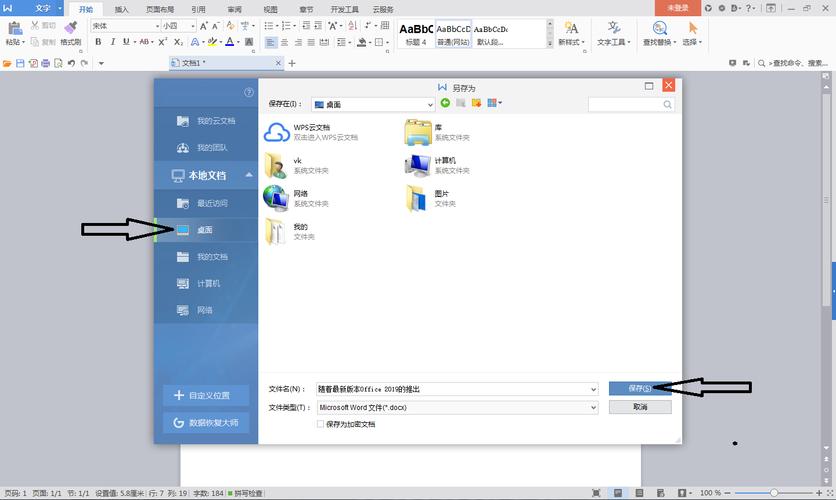Image resolution: width=836 pixels, height=500 pixels.
Task: Click the align left paragraph icon
Action: pyautogui.click(x=271, y=42)
